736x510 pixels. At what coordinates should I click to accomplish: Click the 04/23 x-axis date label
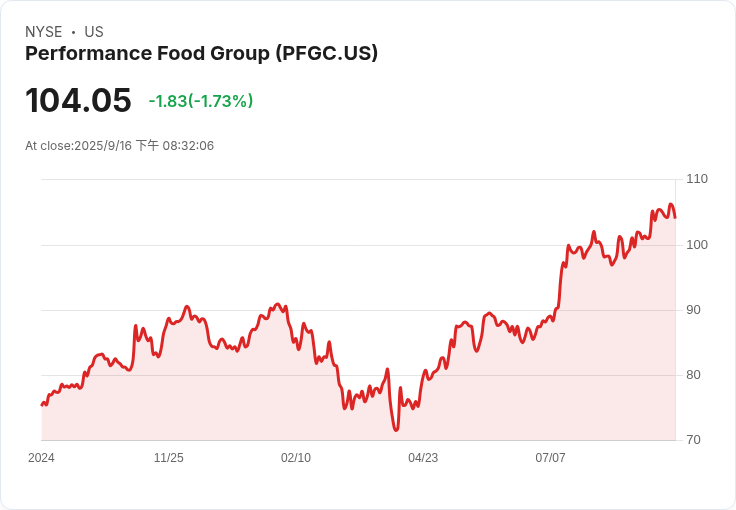pos(423,458)
